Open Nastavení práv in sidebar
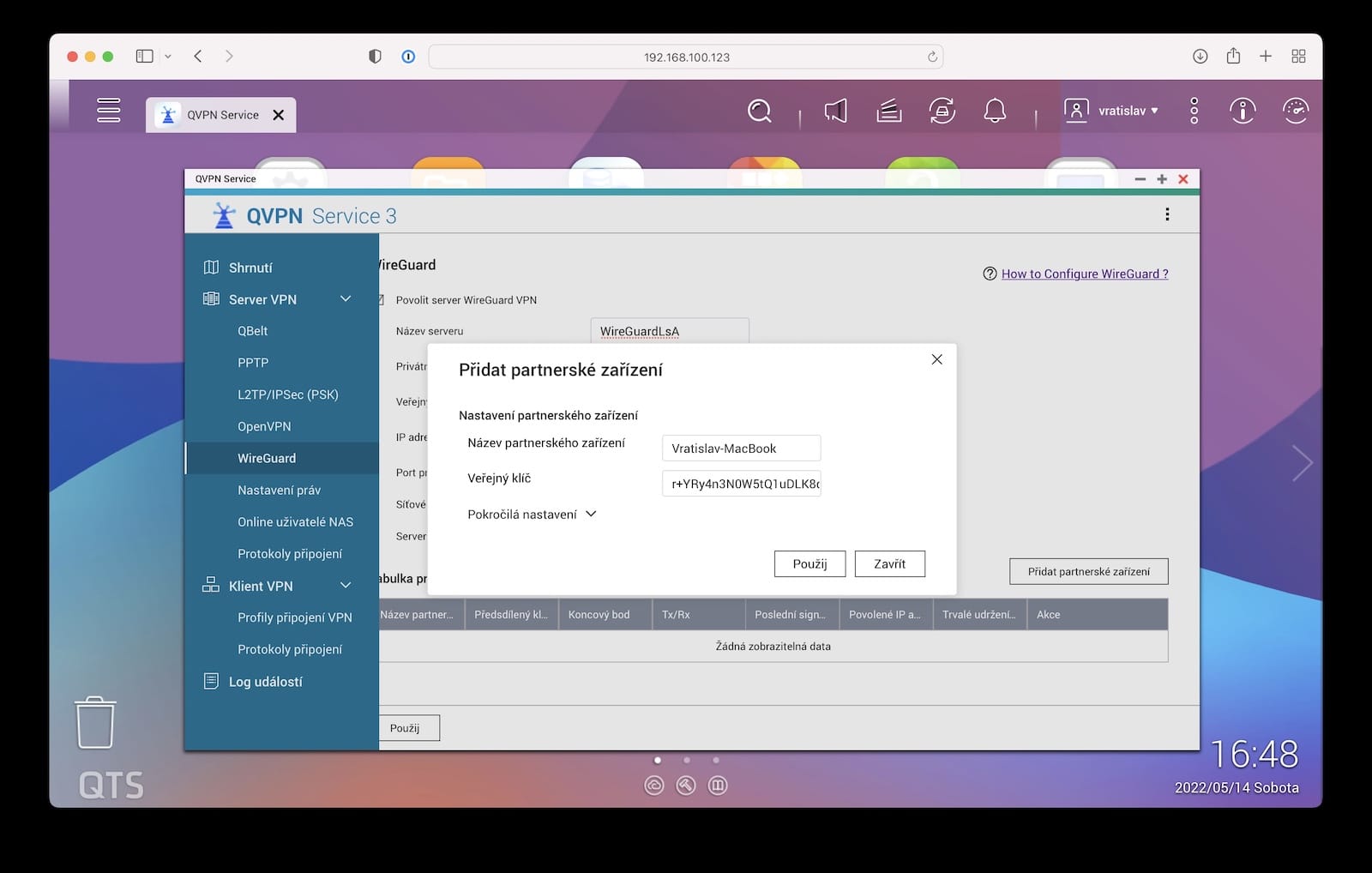This screenshot has width=1372, height=873. 281,490
